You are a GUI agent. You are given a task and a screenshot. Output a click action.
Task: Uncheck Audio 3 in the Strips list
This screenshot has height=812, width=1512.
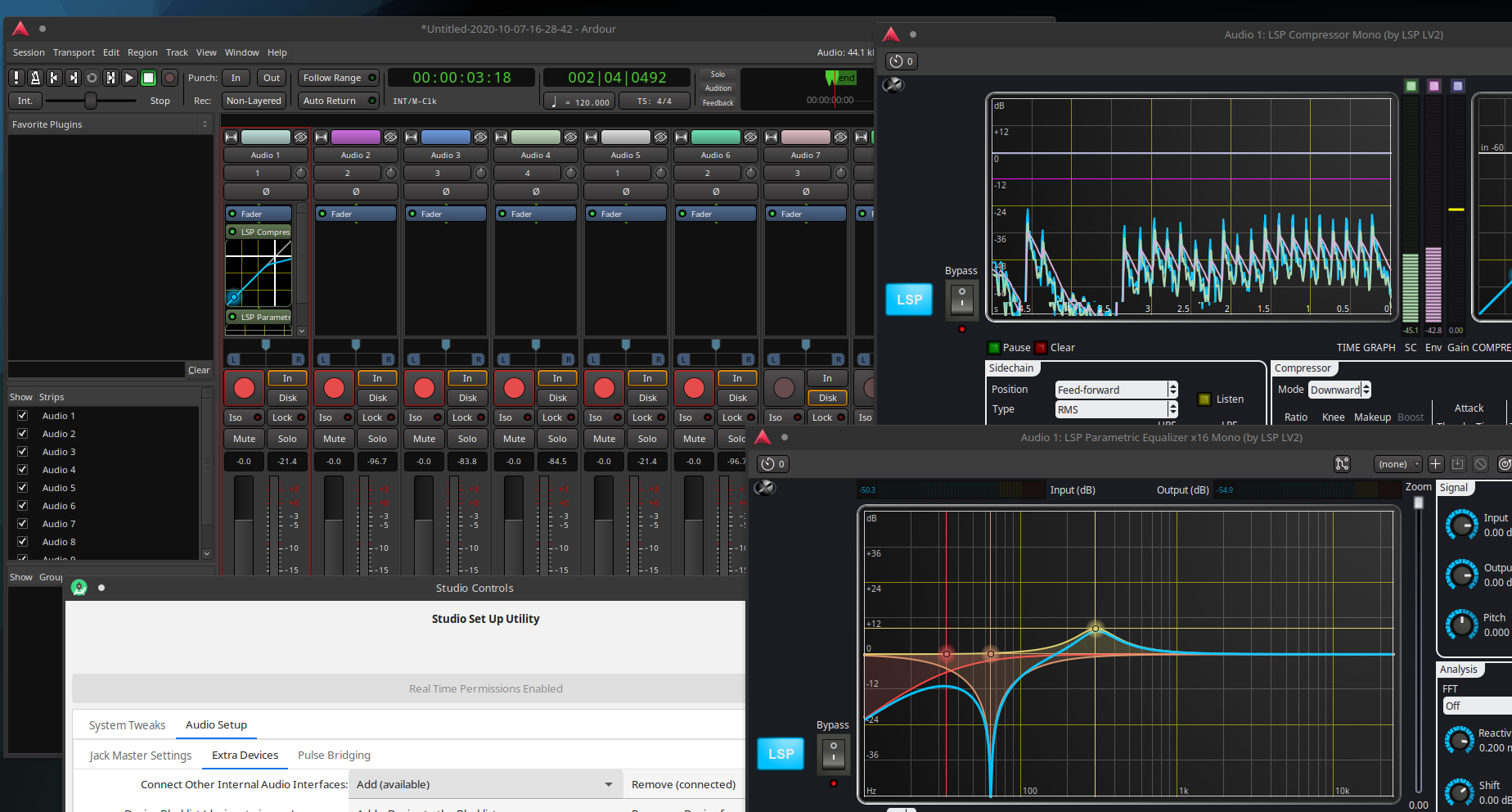click(x=23, y=452)
